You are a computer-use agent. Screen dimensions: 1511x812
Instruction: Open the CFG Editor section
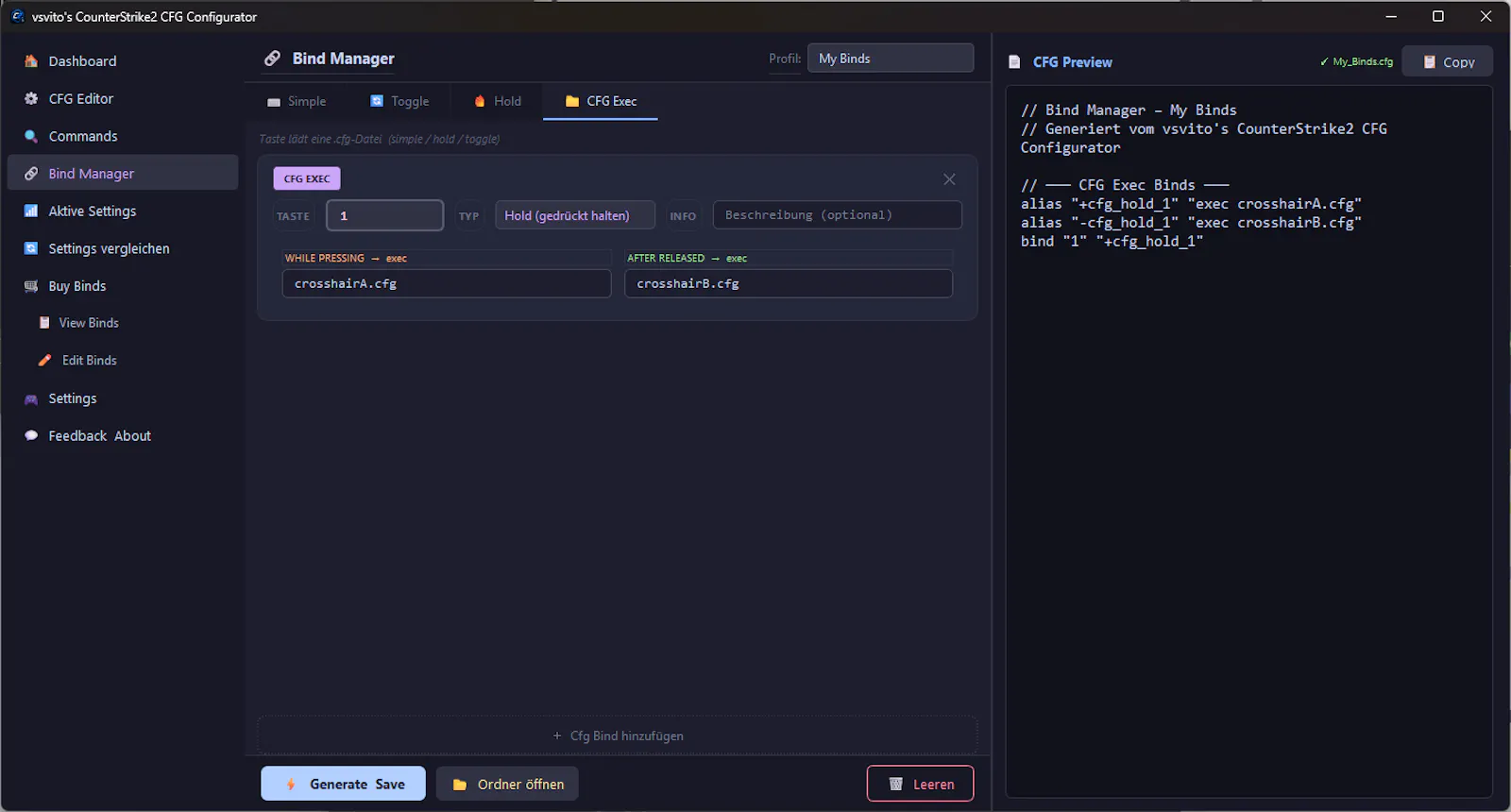123,98
